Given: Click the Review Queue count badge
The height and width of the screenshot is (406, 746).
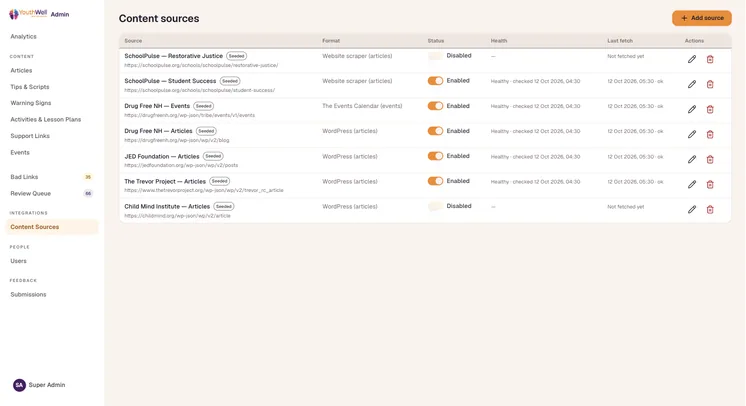Looking at the screenshot, I should pyautogui.click(x=88, y=193).
